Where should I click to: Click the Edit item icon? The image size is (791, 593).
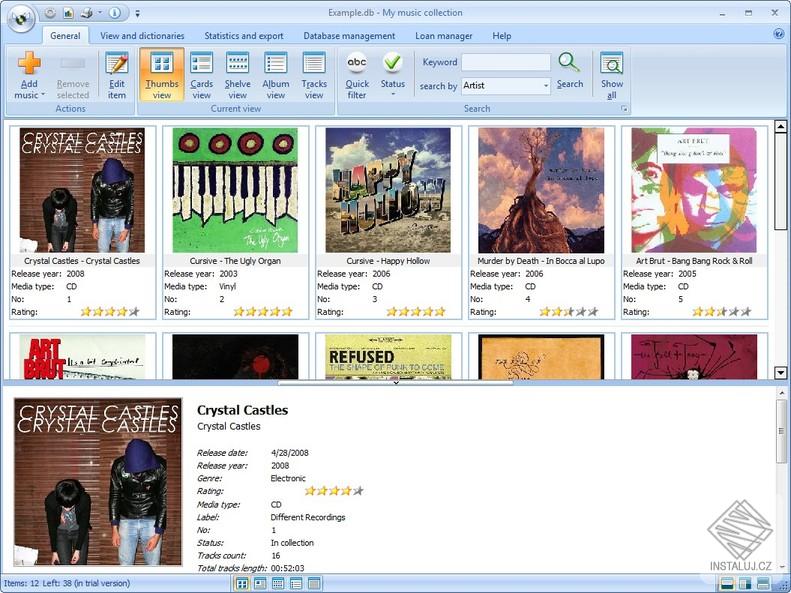pyautogui.click(x=117, y=65)
